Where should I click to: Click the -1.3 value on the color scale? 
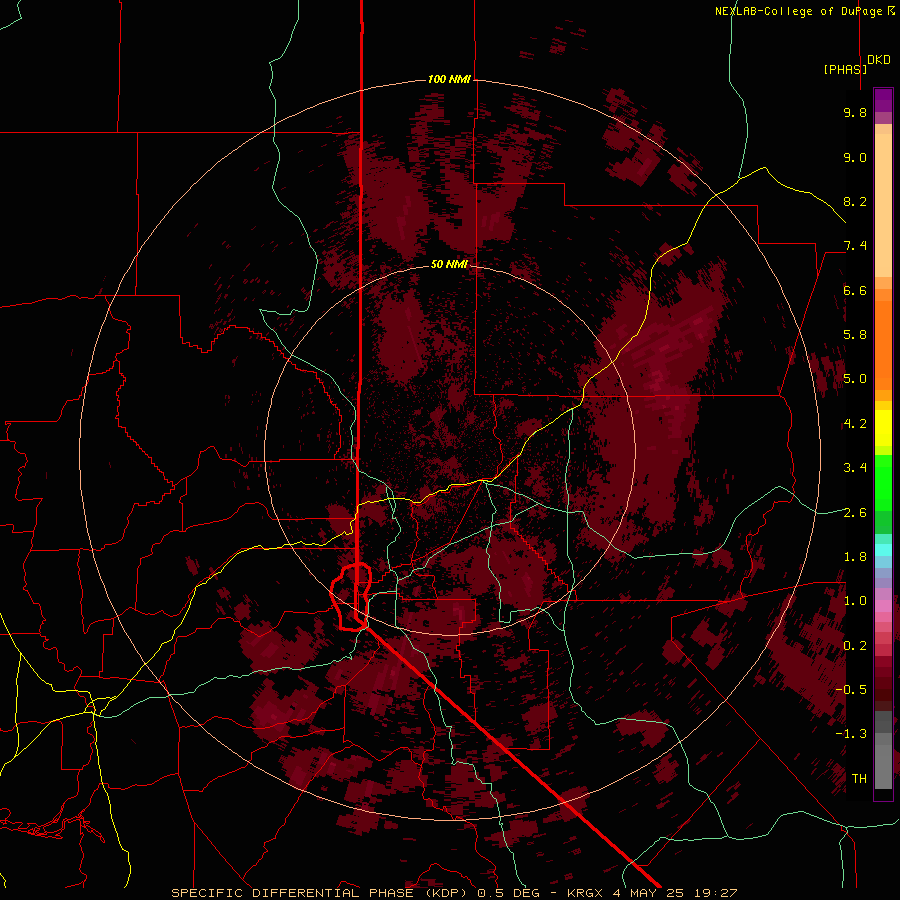click(851, 734)
